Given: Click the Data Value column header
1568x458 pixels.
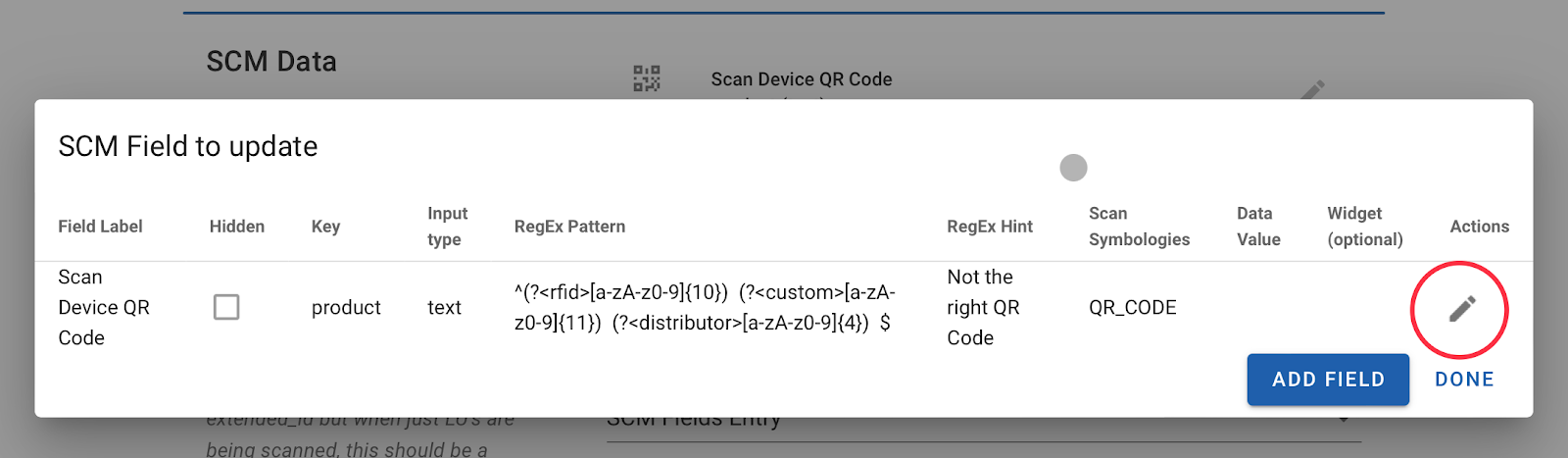Looking at the screenshot, I should point(1258,227).
